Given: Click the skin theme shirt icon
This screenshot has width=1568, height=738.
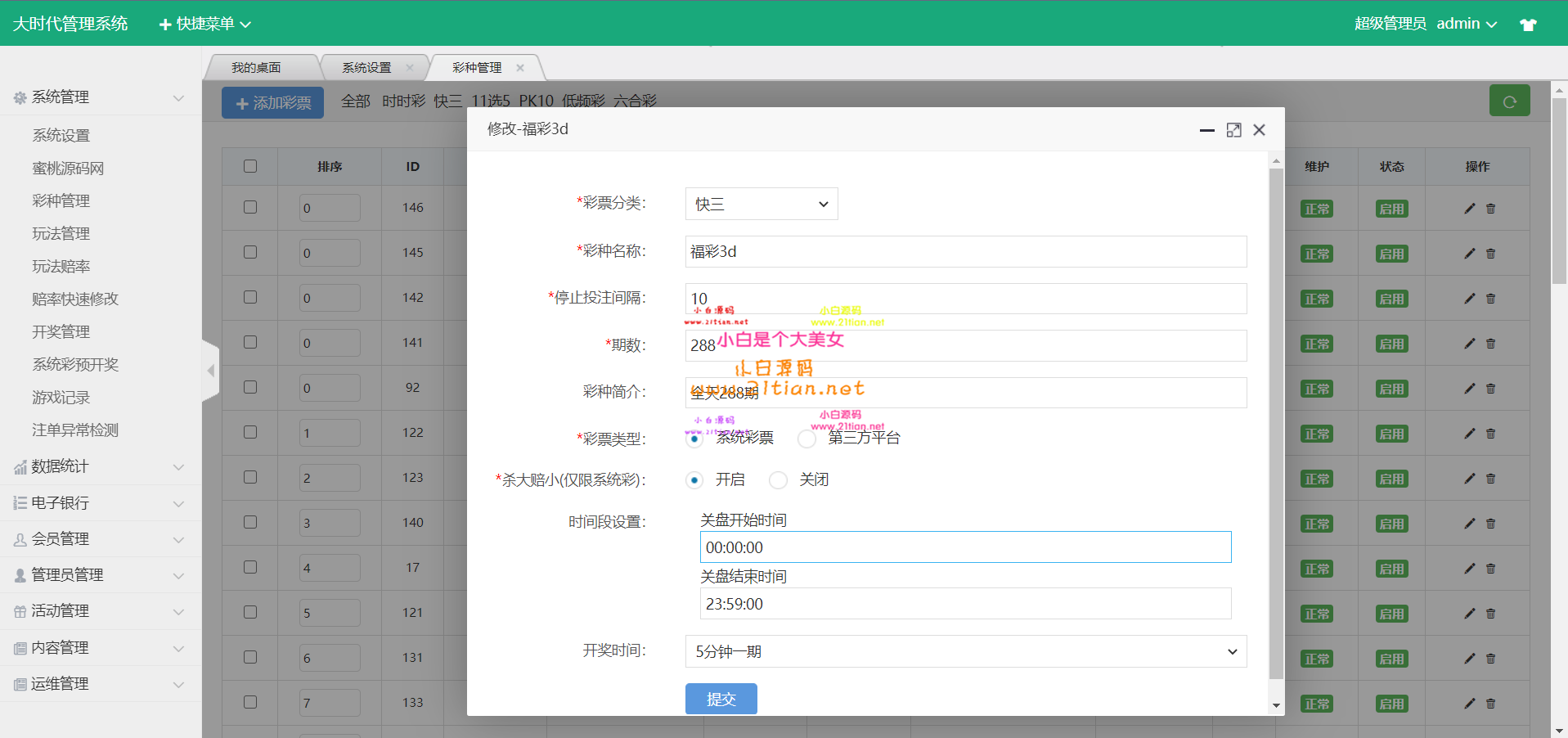Looking at the screenshot, I should (x=1528, y=25).
